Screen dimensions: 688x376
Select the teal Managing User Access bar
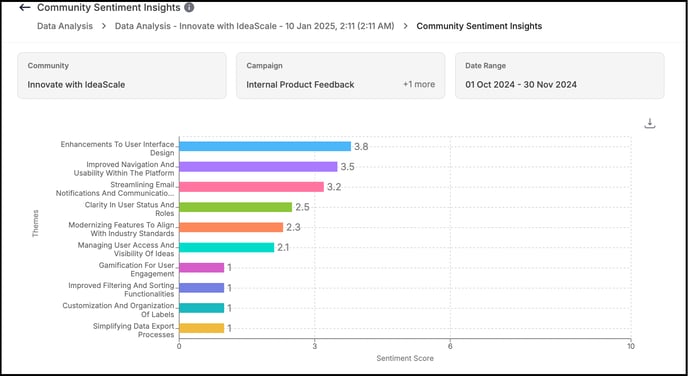point(227,247)
